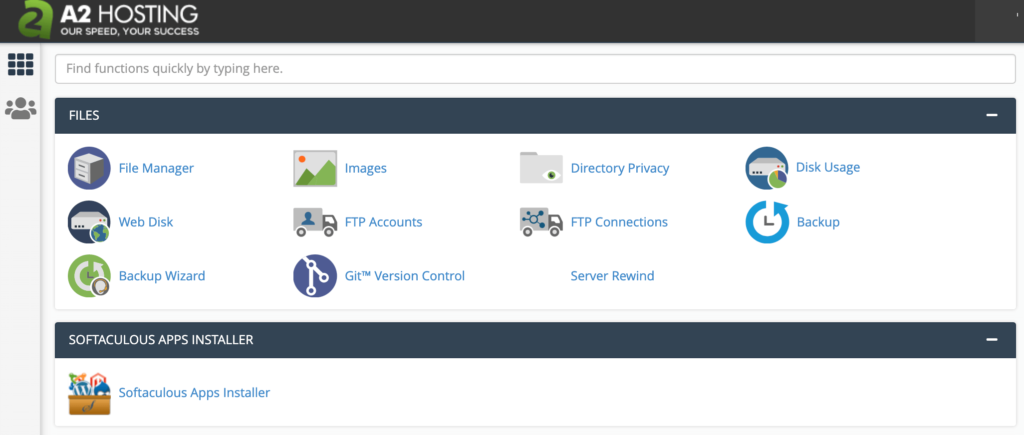1024x435 pixels.
Task: Open the grid home view in sidebar
Action: [x=20, y=64]
